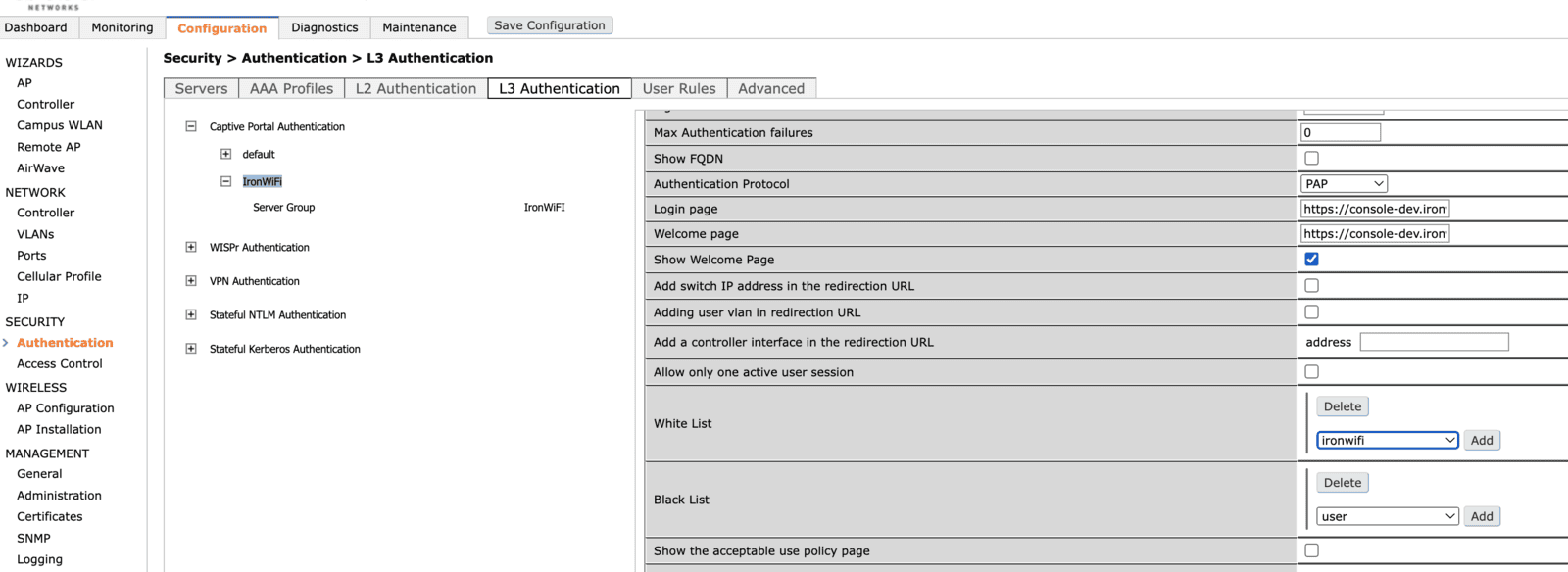Image resolution: width=1568 pixels, height=572 pixels.
Task: Open the White List ironwifi dropdown
Action: pyautogui.click(x=1387, y=440)
